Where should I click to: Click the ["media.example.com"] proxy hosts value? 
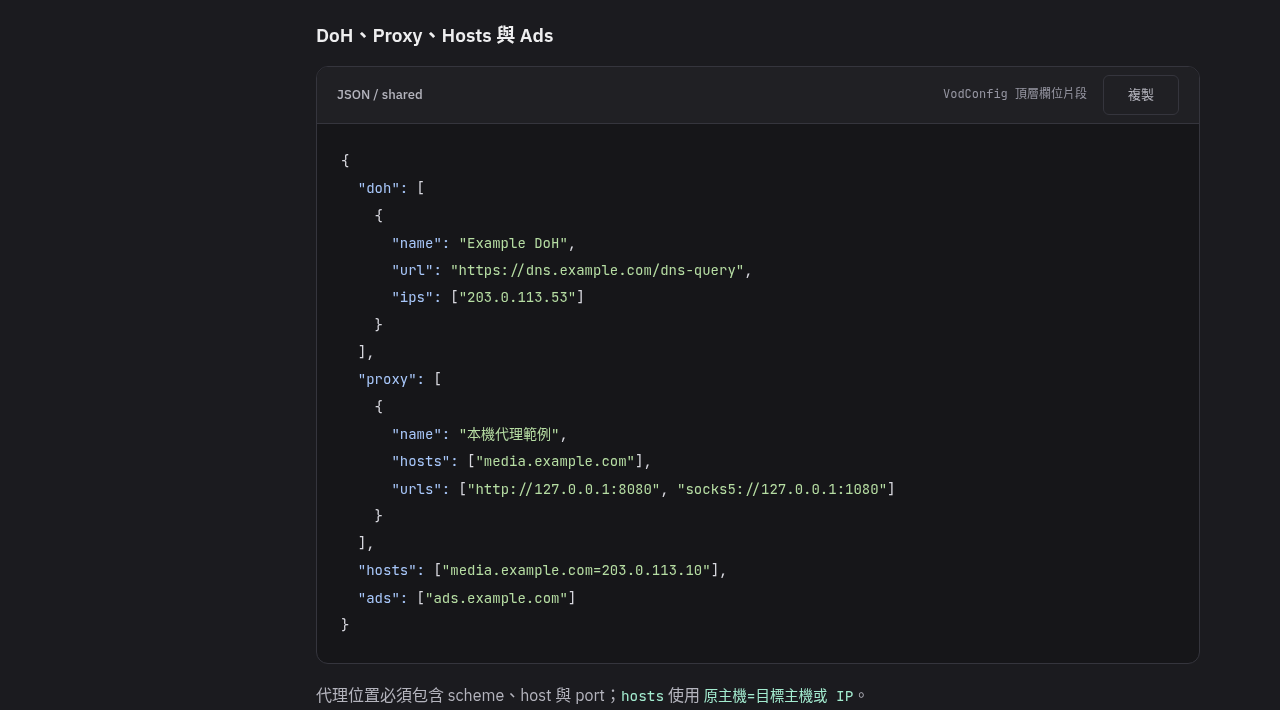coord(555,461)
